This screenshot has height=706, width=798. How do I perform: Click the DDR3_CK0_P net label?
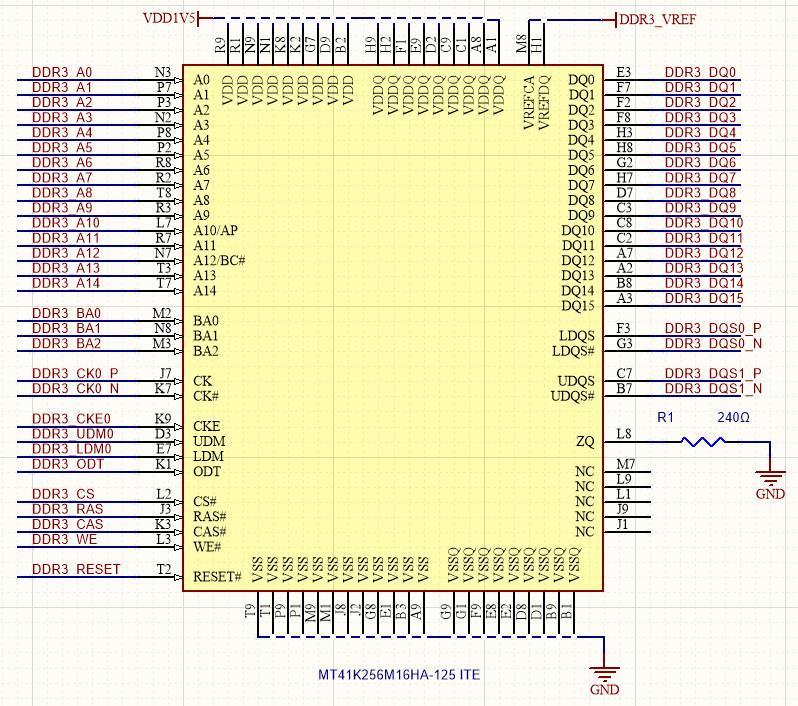pyautogui.click(x=75, y=374)
